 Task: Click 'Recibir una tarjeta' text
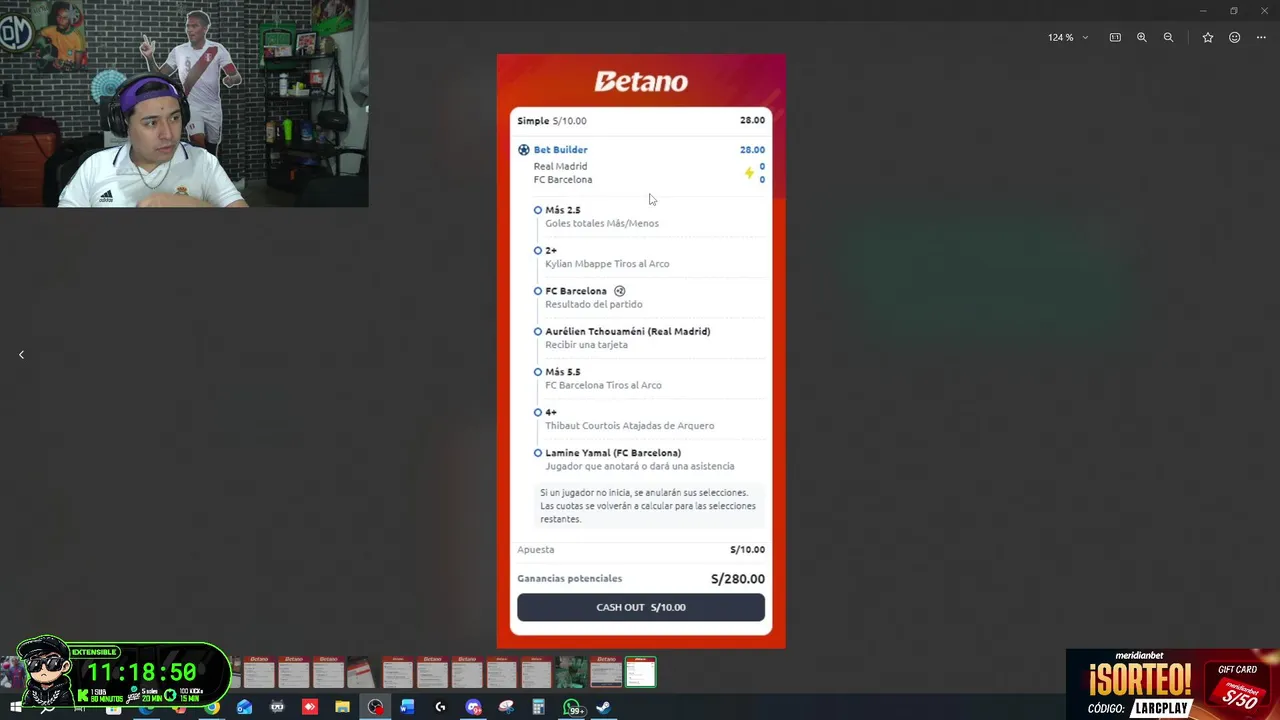pyautogui.click(x=586, y=345)
